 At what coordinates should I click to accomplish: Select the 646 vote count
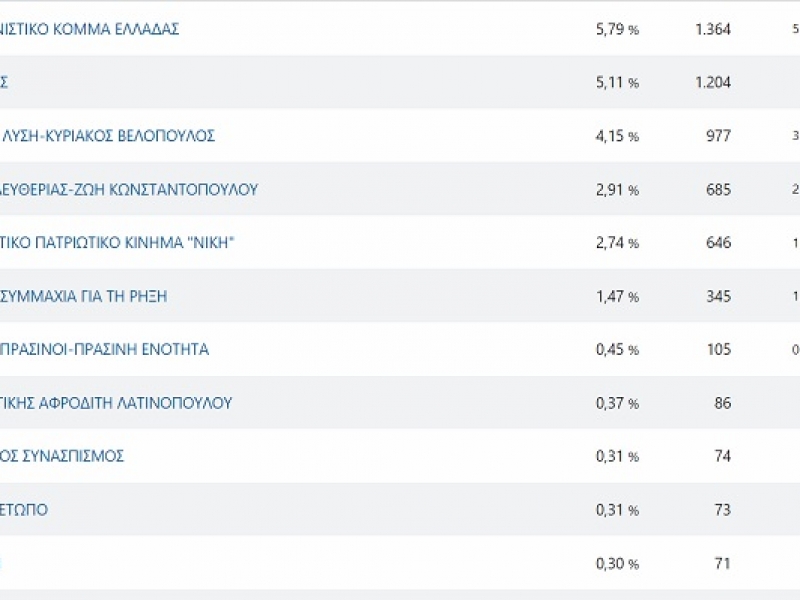718,243
